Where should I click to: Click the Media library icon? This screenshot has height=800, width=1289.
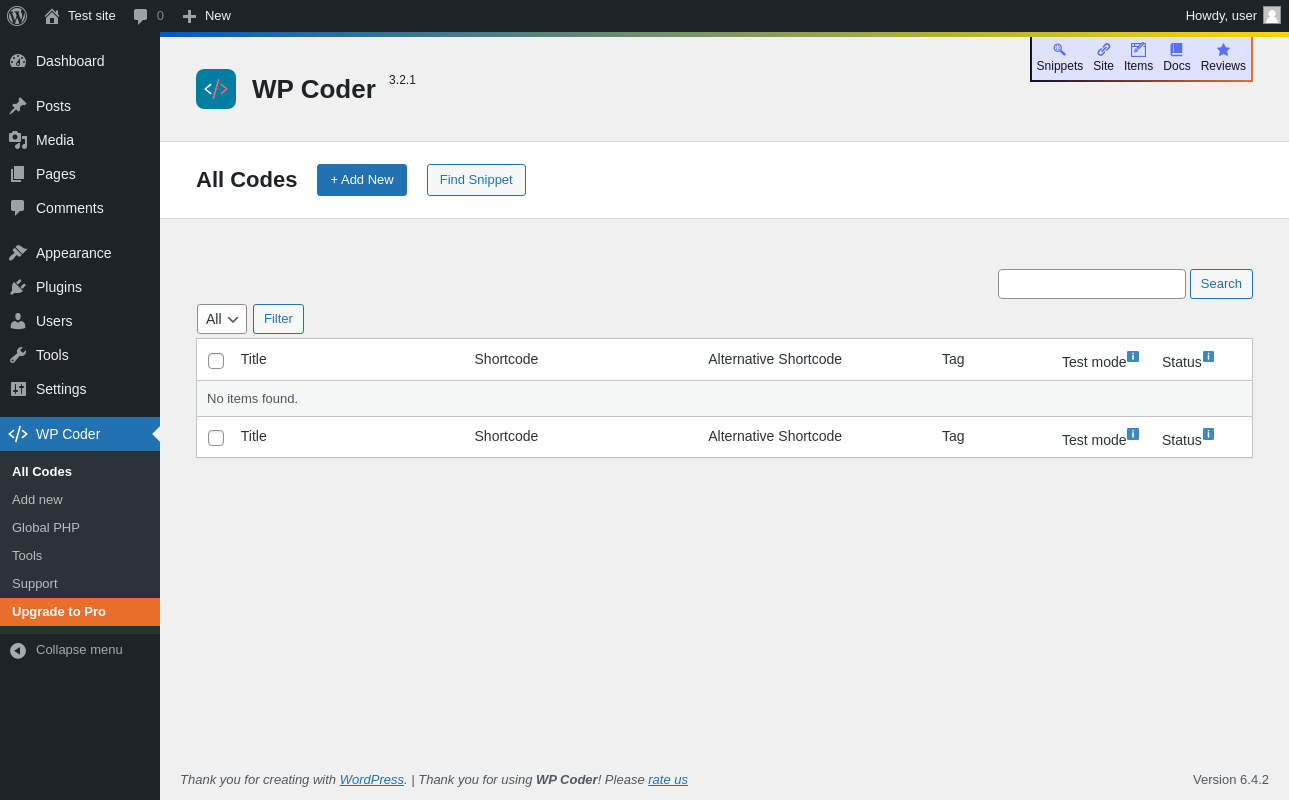point(18,140)
